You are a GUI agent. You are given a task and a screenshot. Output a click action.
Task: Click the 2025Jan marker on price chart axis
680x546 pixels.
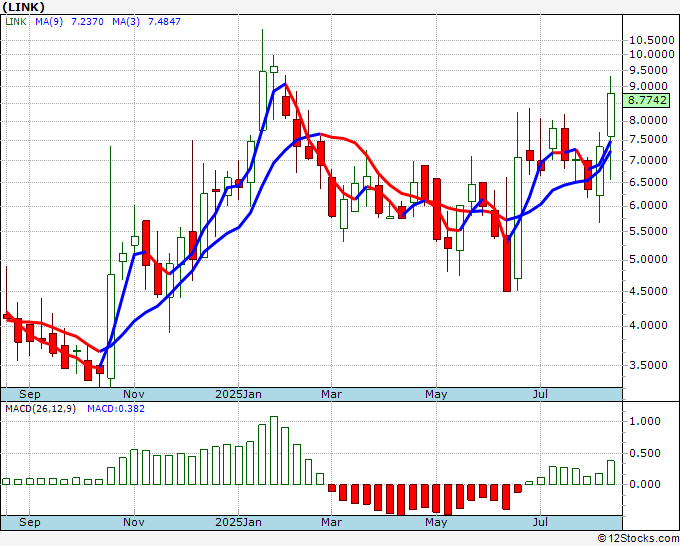pyautogui.click(x=238, y=394)
